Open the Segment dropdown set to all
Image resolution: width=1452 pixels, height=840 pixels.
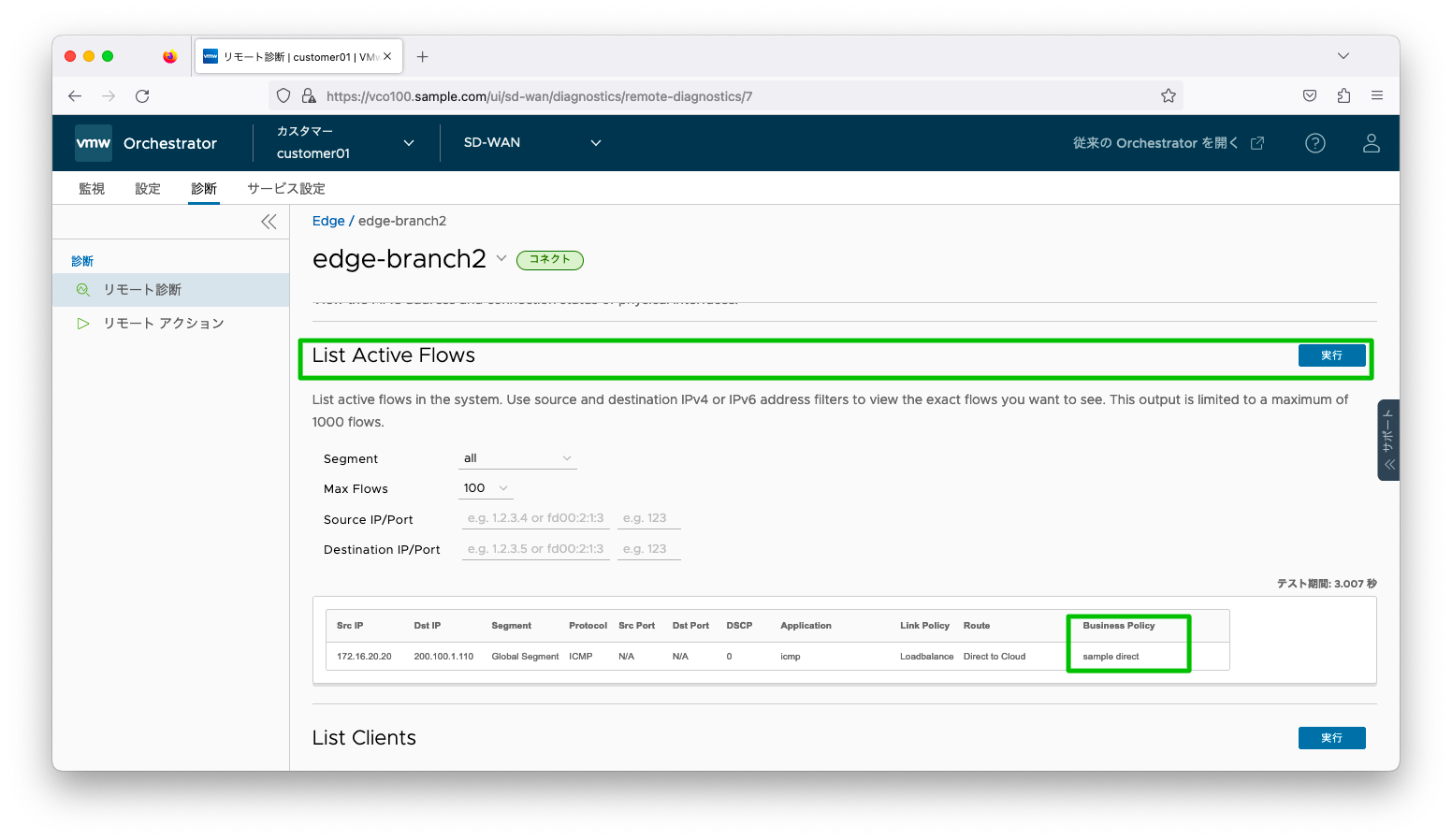click(517, 458)
